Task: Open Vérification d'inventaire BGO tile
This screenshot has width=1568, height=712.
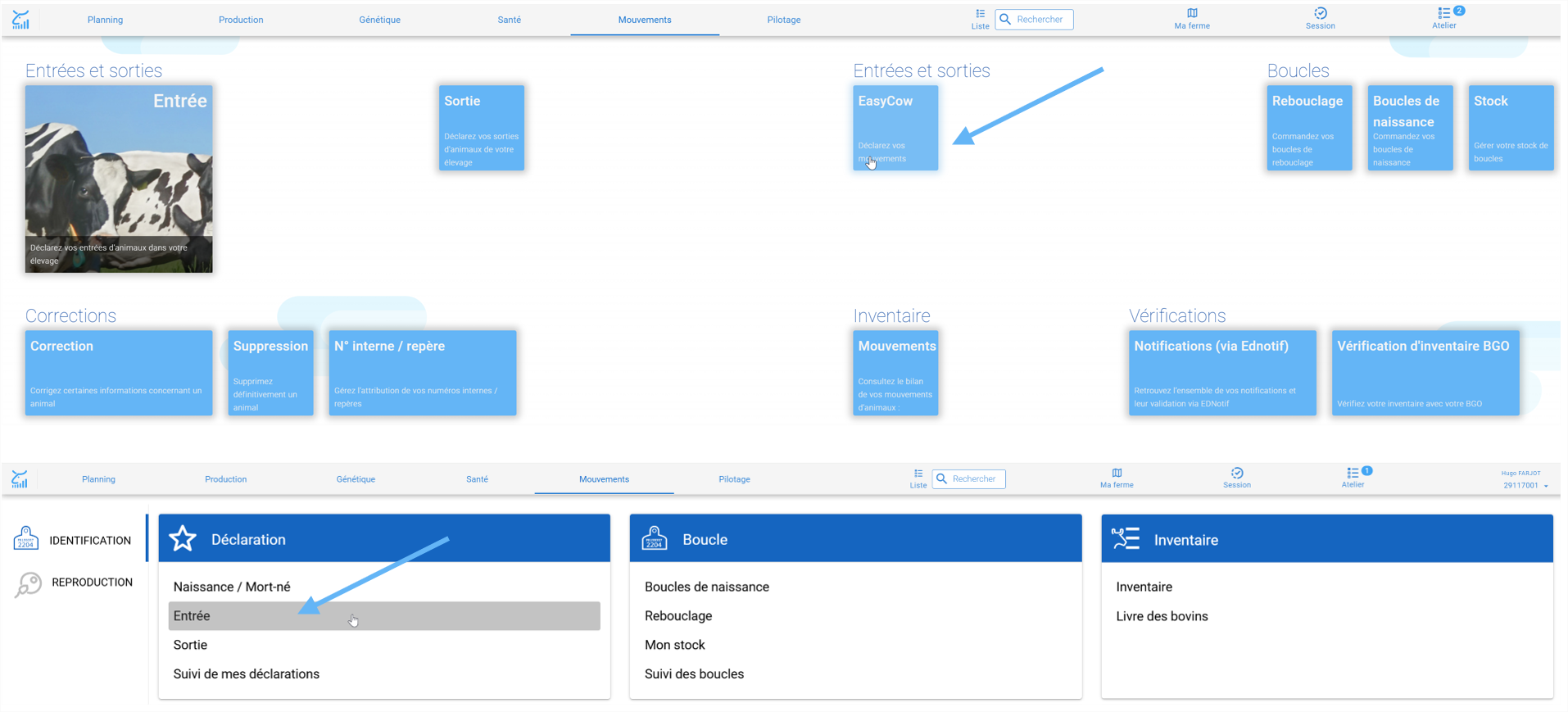Action: 1425,373
